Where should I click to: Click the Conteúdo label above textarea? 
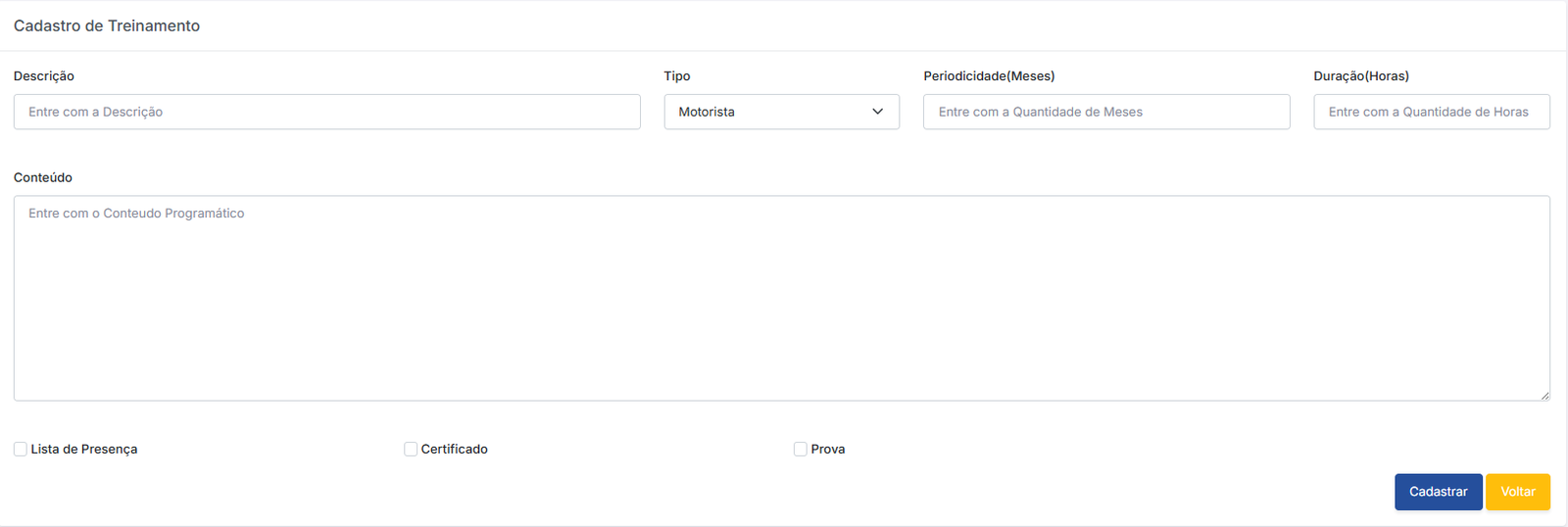point(43,177)
